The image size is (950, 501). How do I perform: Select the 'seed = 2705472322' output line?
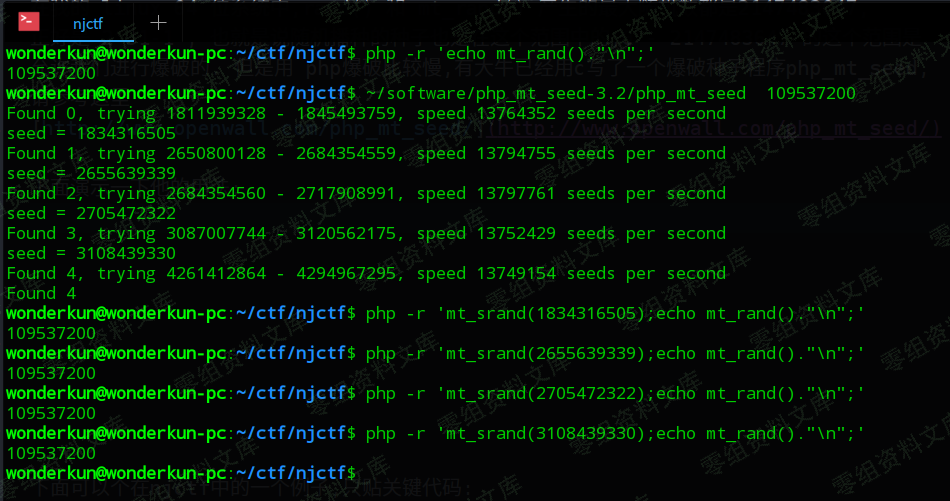tap(91, 213)
